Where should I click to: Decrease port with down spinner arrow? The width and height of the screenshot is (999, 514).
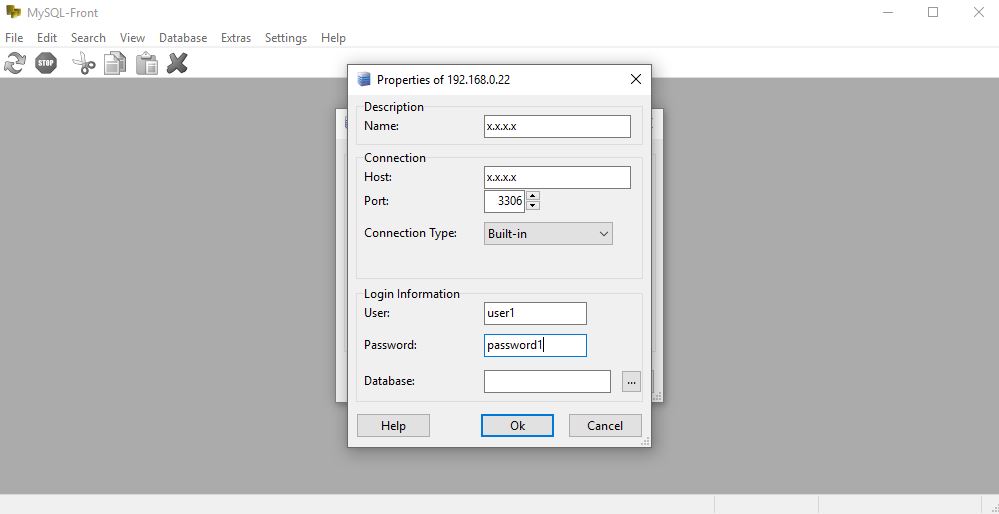(x=533, y=205)
